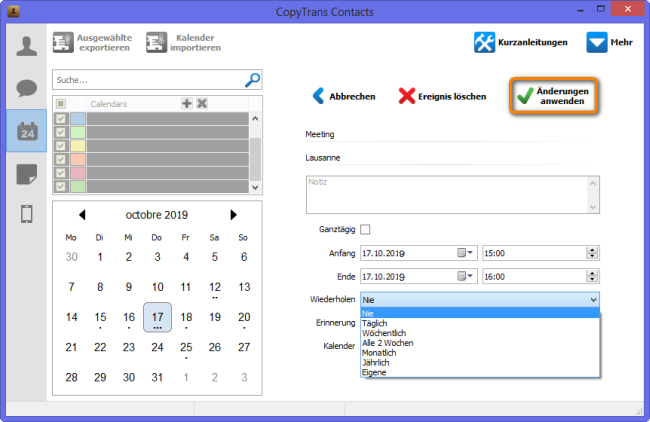
Task: Click the search magnifier icon
Action: tap(252, 80)
